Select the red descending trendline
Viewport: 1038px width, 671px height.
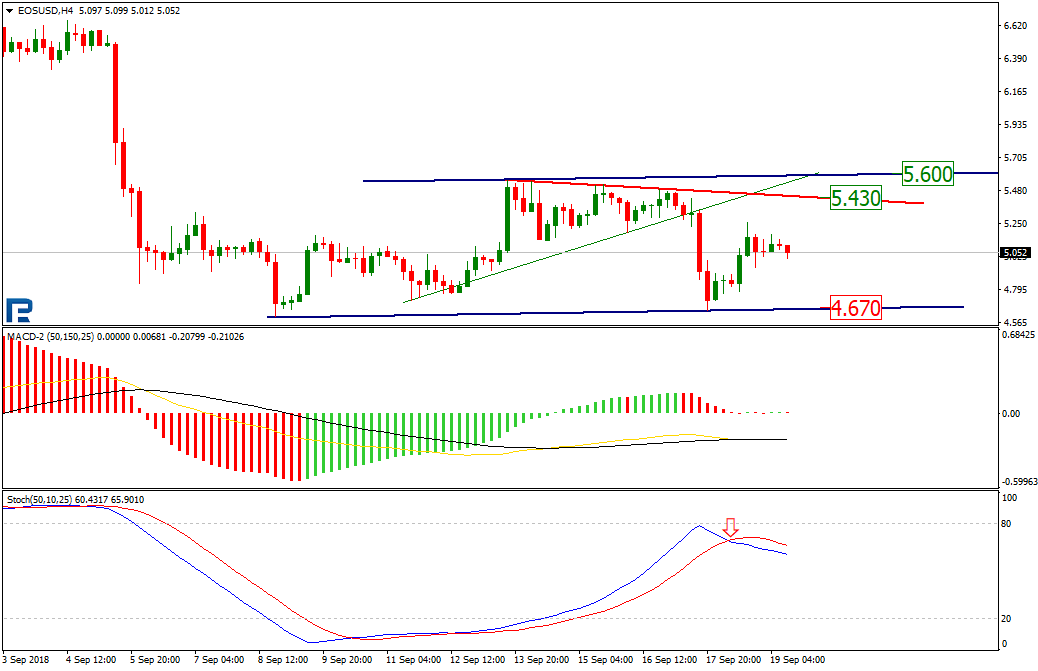pyautogui.click(x=700, y=192)
